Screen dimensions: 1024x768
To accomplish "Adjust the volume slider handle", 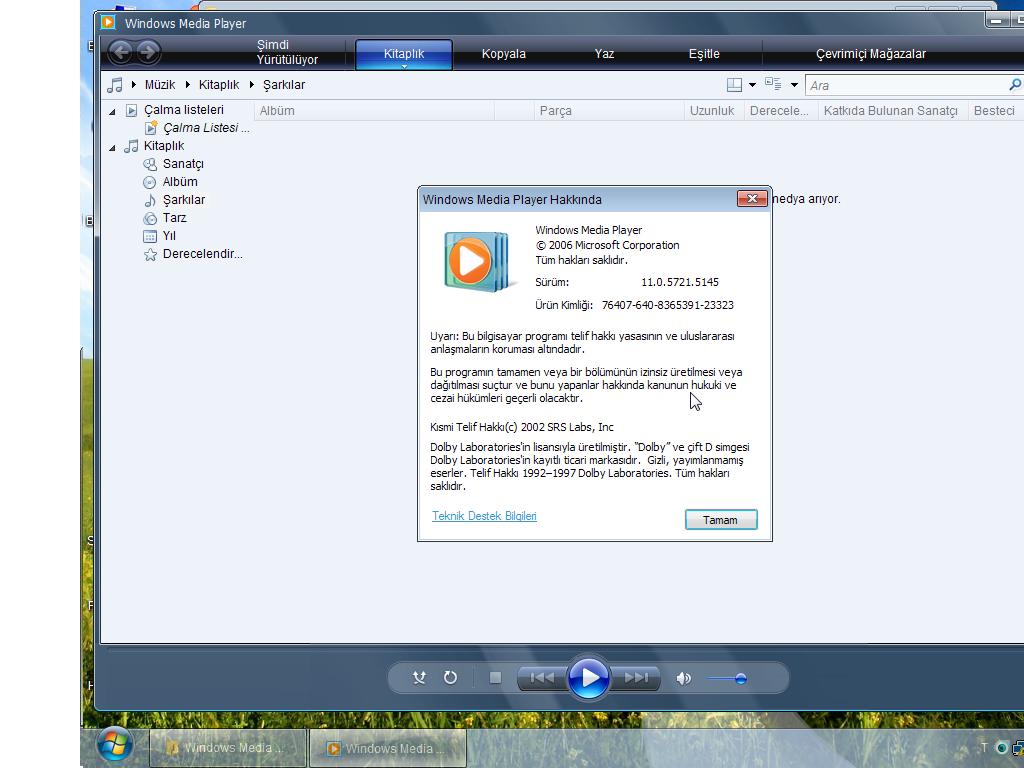I will tap(741, 679).
